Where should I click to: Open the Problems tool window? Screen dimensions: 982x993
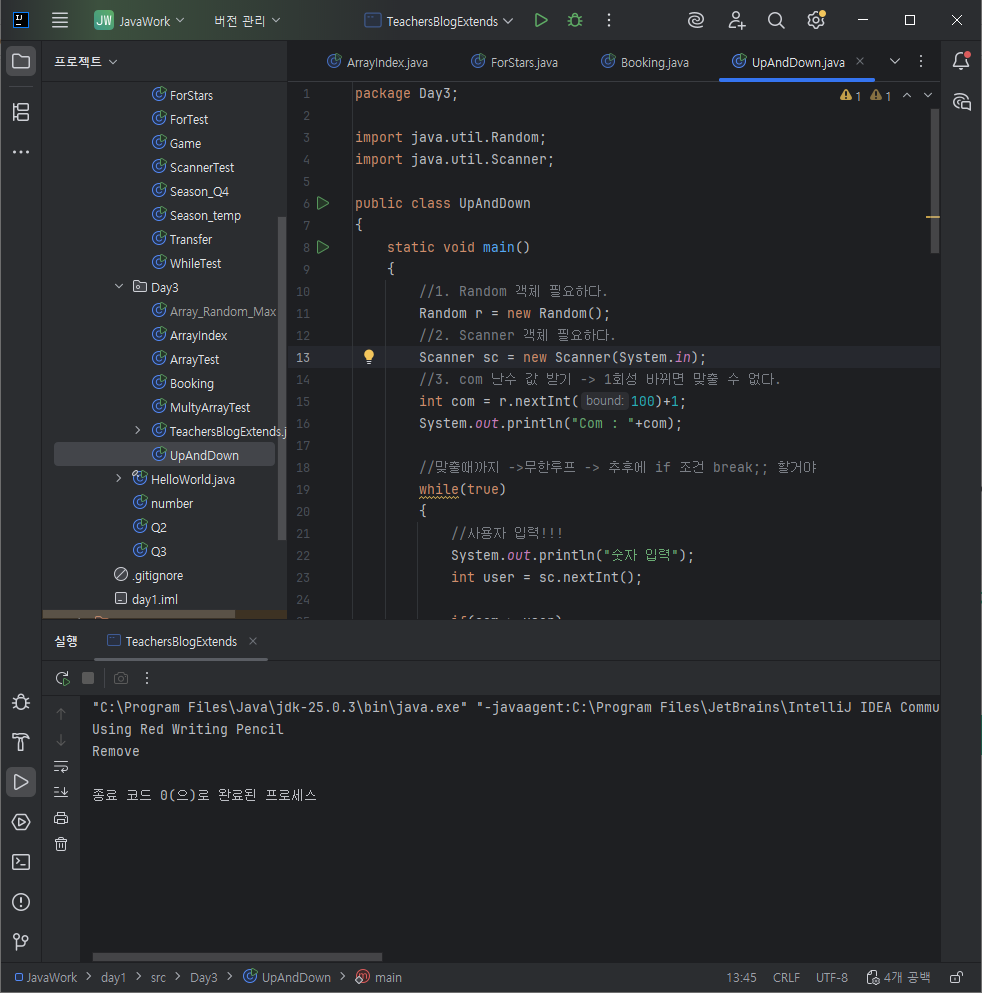(21, 902)
